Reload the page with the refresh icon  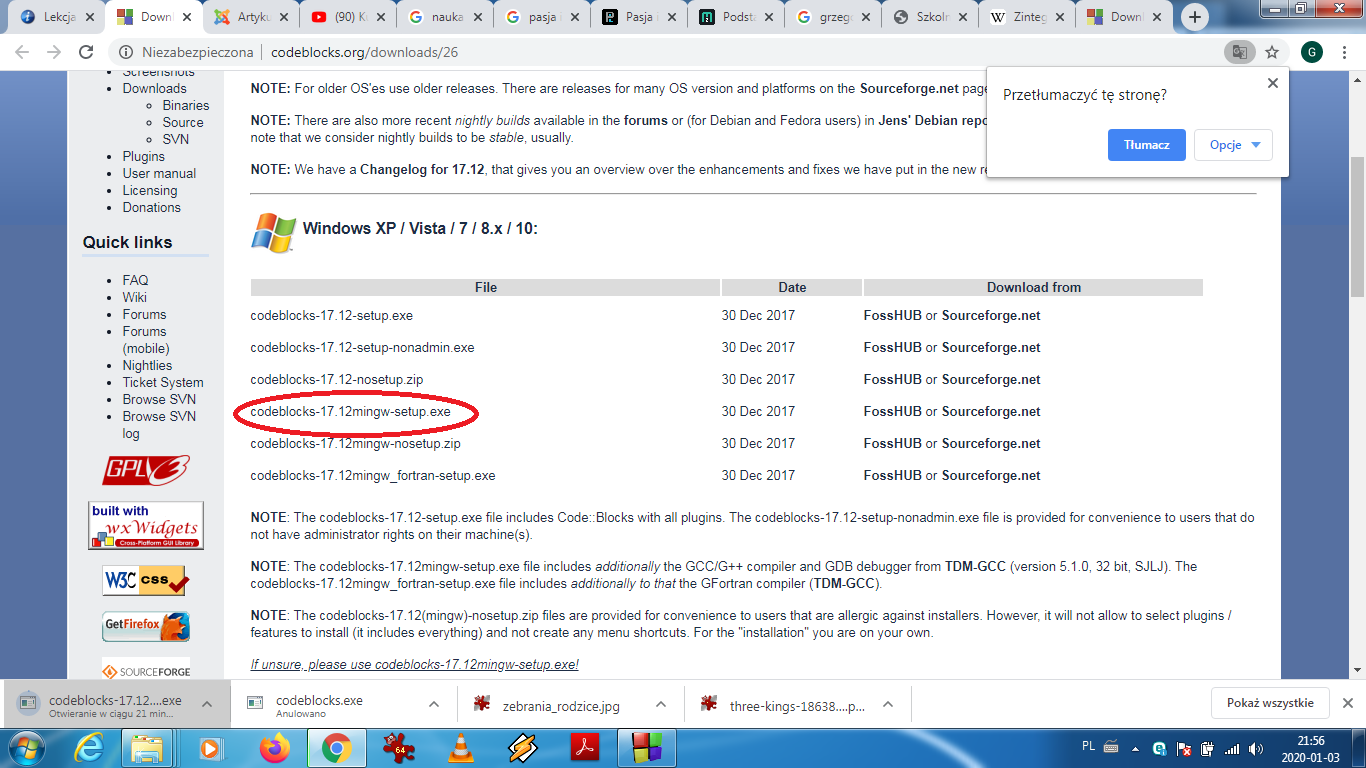click(86, 52)
